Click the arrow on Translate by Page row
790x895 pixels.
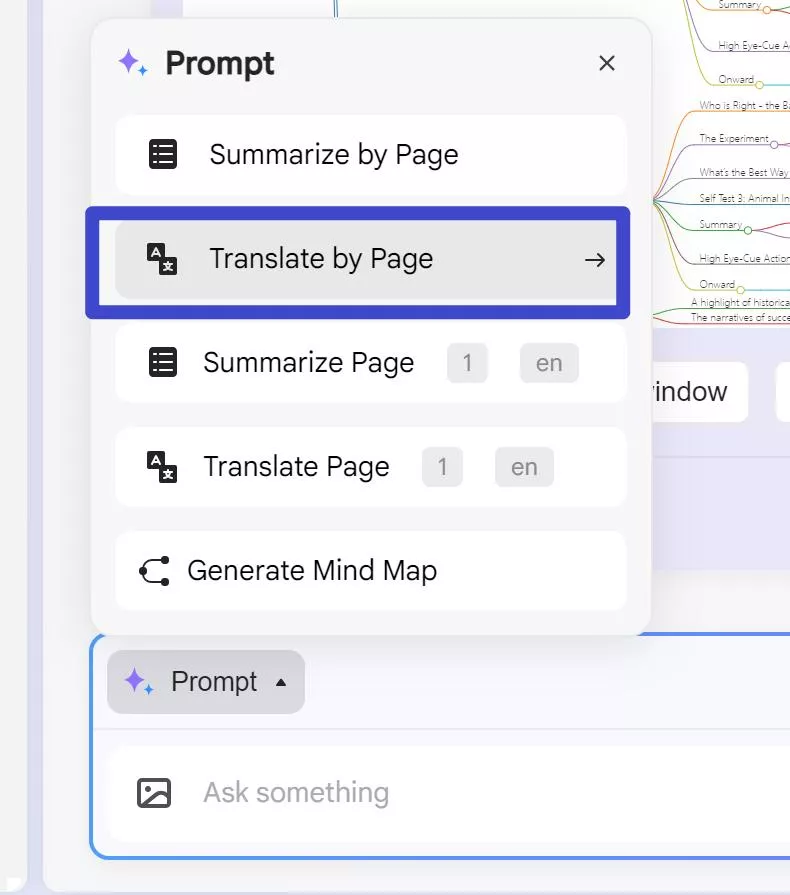[595, 260]
